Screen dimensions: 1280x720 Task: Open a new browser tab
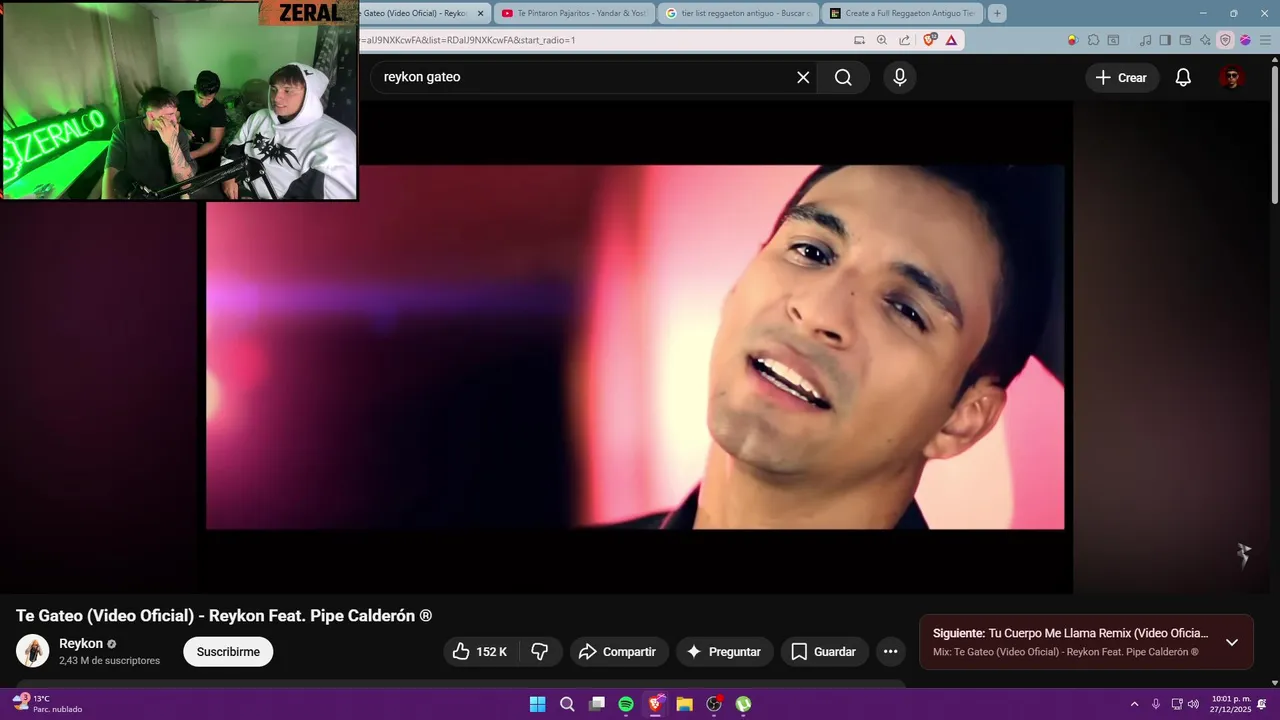(x=997, y=13)
